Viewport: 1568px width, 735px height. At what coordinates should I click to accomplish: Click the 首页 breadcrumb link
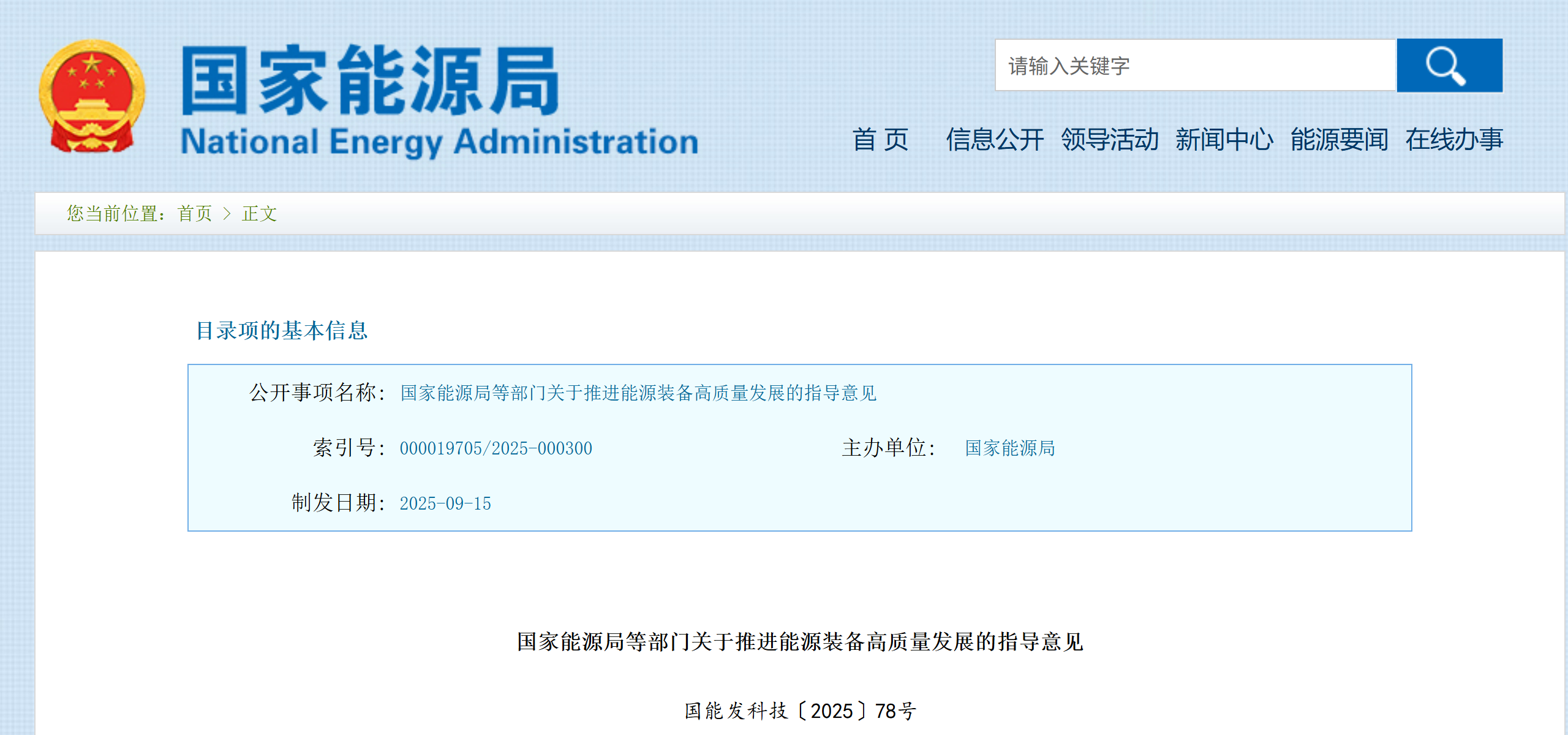click(x=195, y=214)
